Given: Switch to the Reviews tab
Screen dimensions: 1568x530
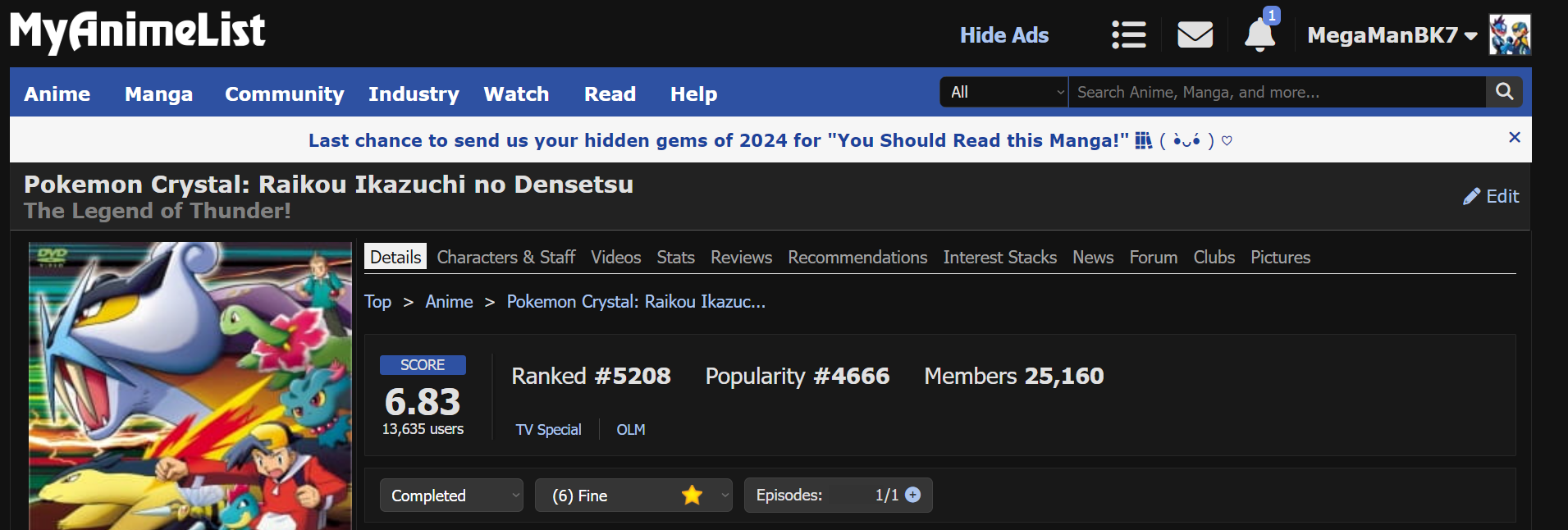Looking at the screenshot, I should coord(742,257).
